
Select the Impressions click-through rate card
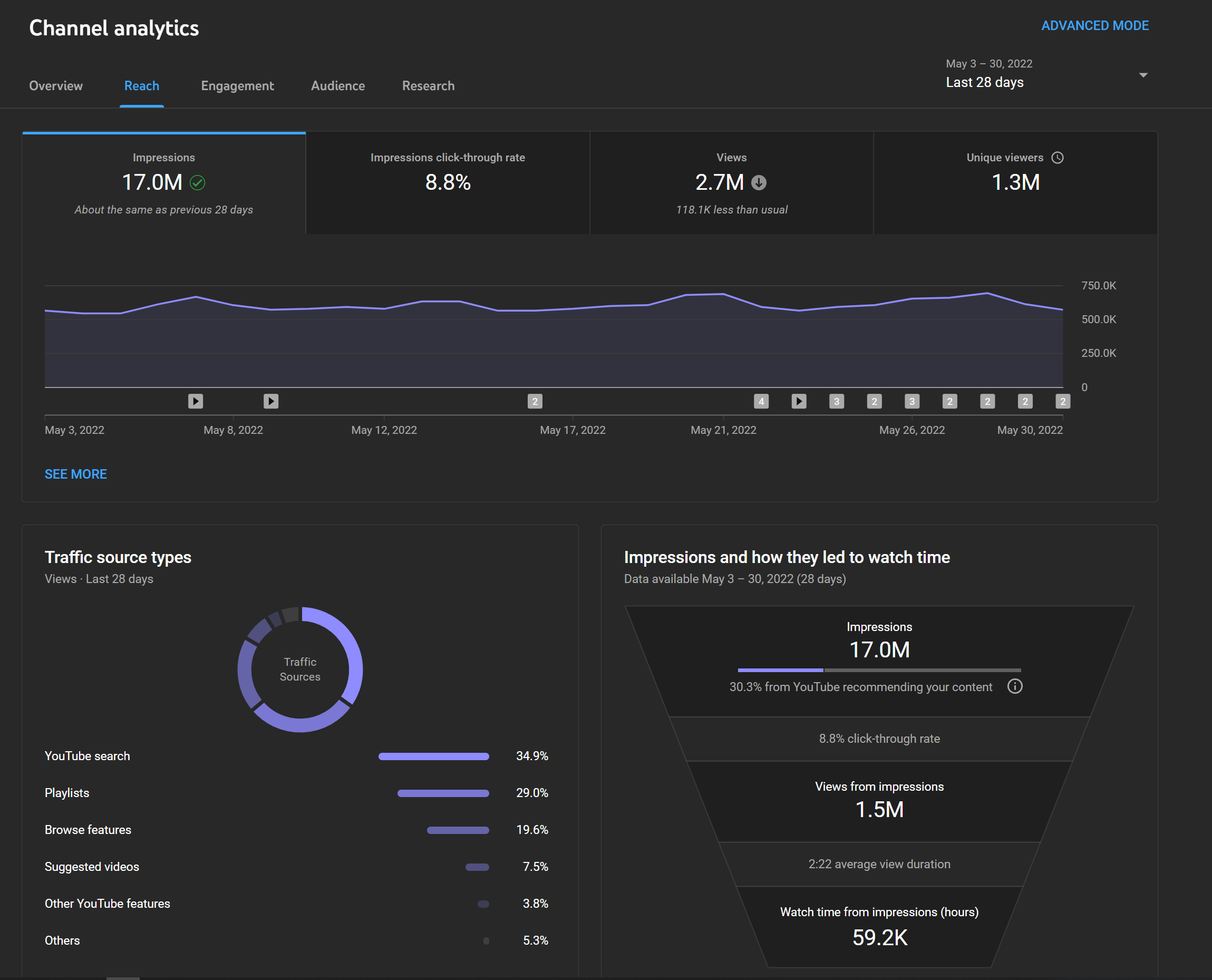coord(448,183)
